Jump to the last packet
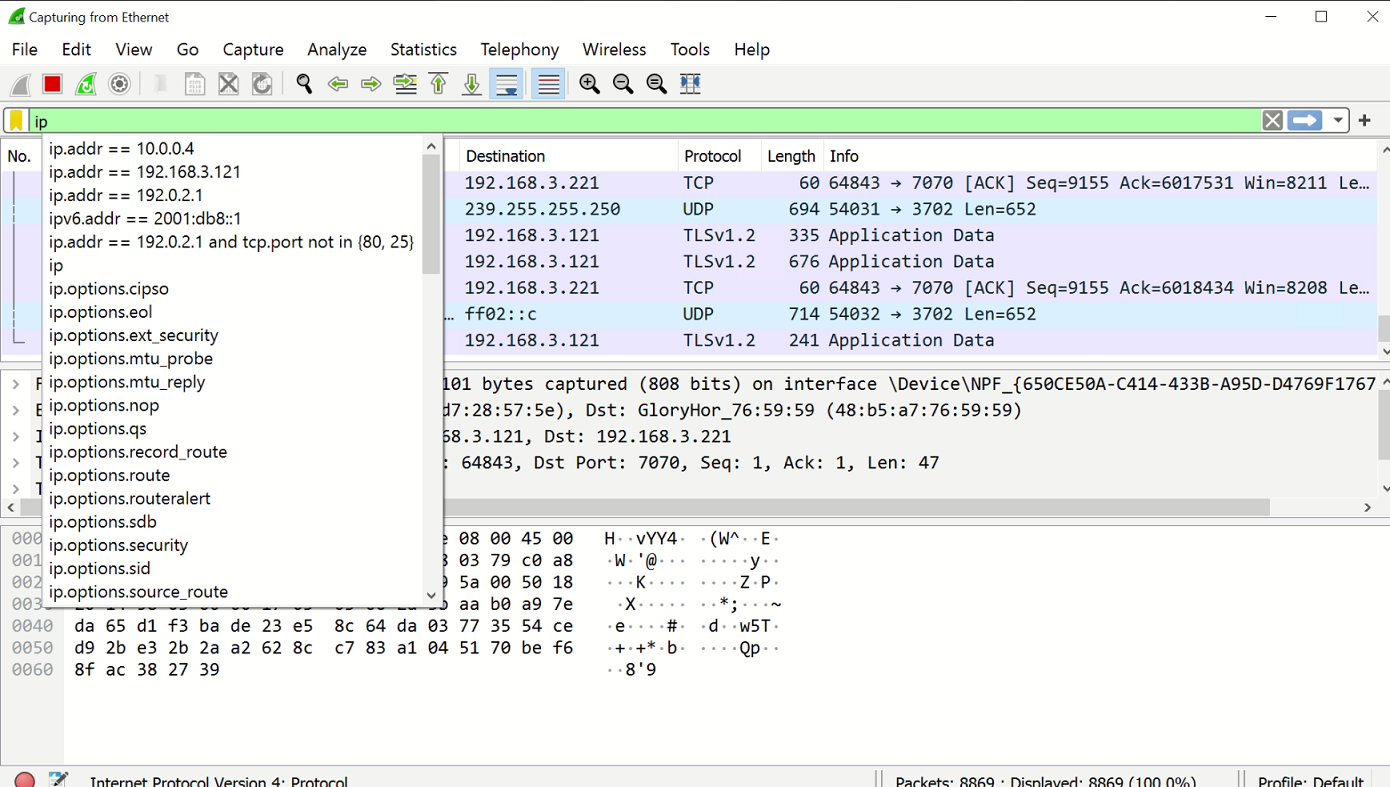 472,84
